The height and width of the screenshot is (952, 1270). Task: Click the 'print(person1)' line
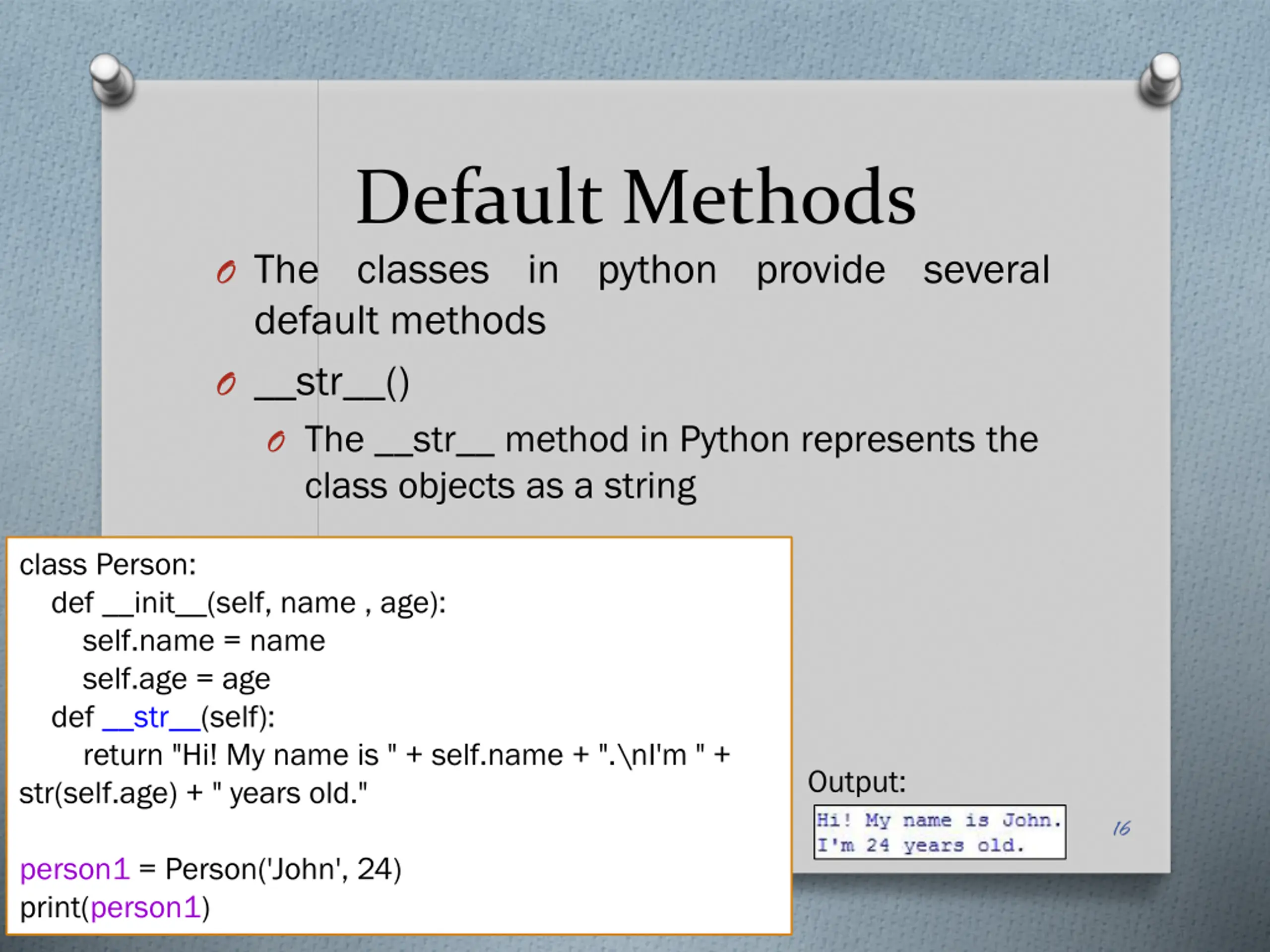click(115, 908)
